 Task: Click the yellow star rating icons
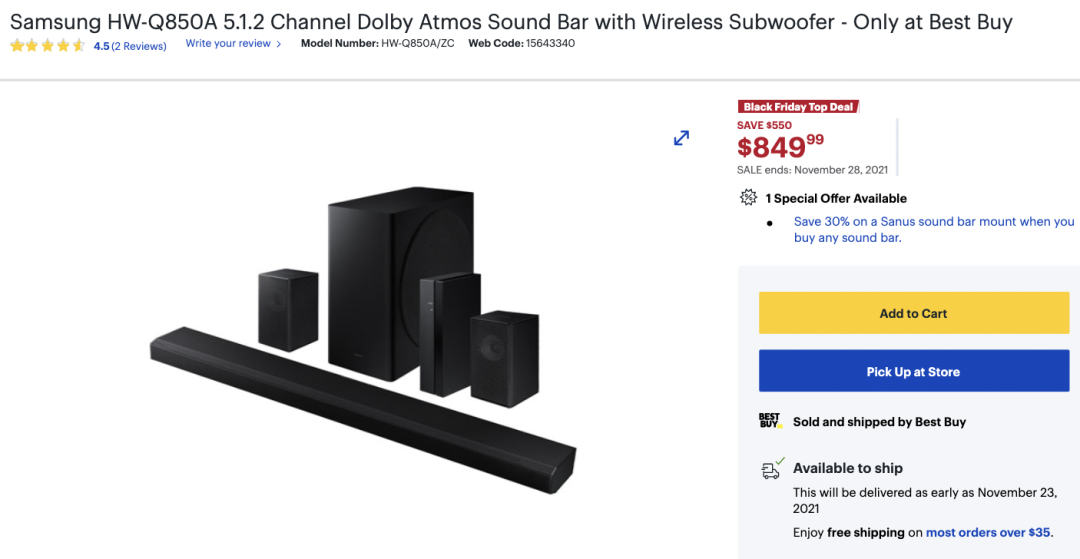click(x=47, y=45)
